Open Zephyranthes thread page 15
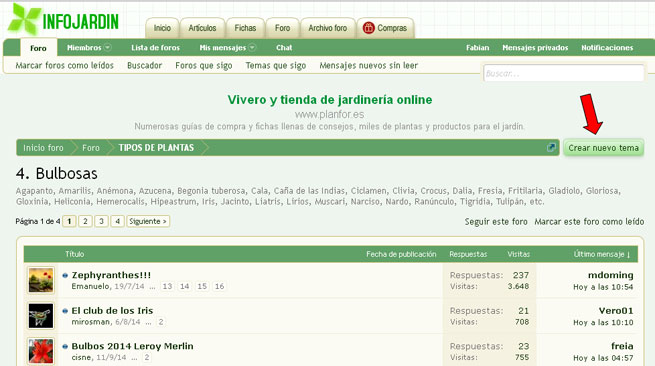 pyautogui.click(x=202, y=286)
